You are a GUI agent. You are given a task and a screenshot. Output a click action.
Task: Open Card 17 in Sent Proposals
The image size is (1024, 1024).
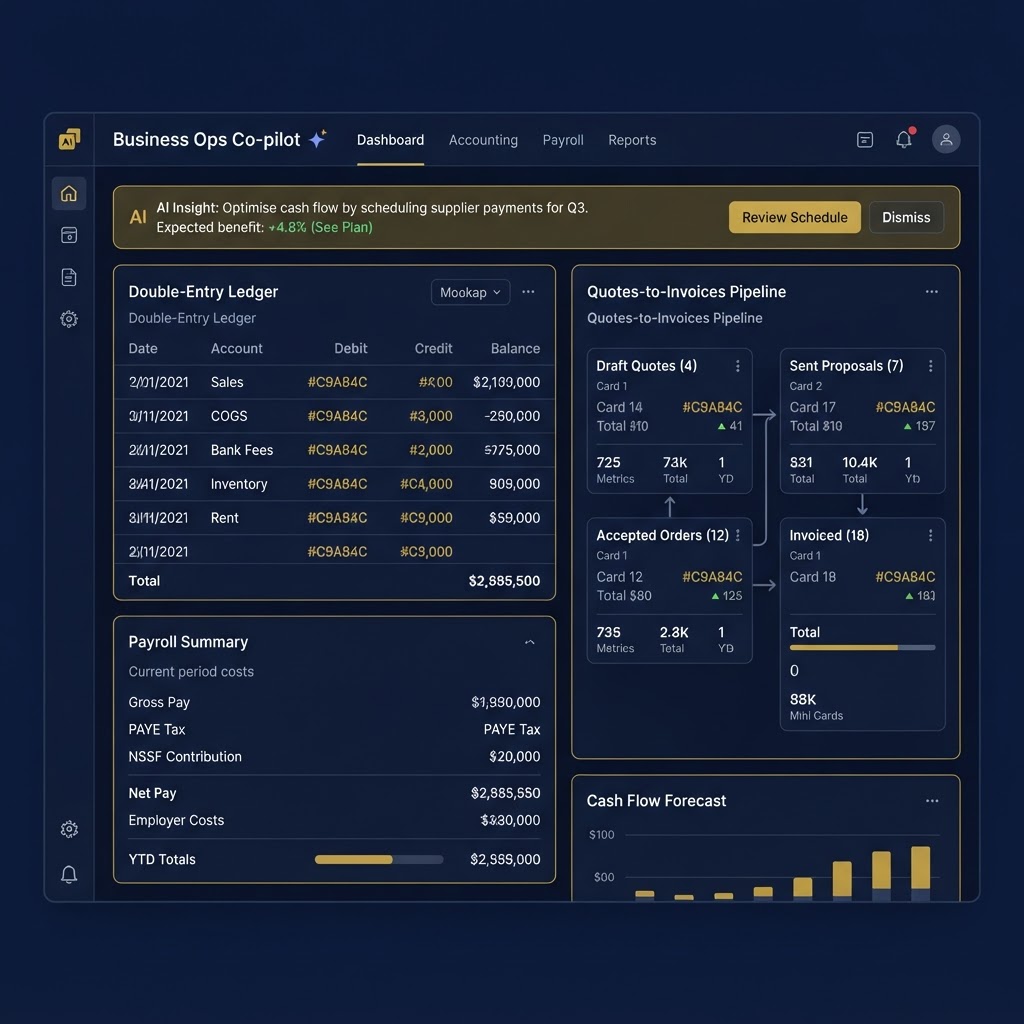click(x=812, y=408)
